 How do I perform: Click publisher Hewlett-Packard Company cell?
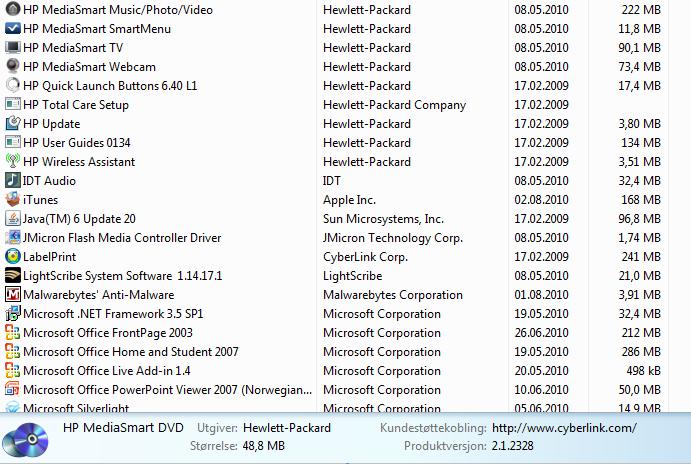point(394,104)
